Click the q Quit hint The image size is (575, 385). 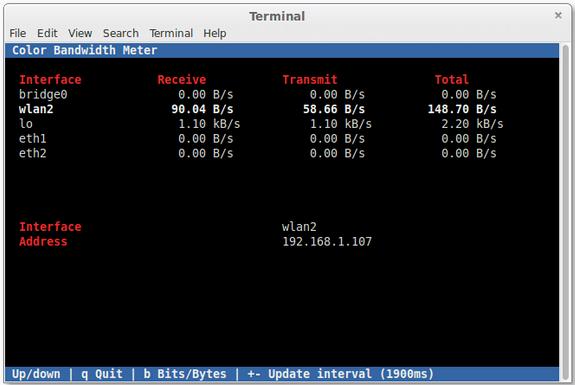pyautogui.click(x=102, y=374)
